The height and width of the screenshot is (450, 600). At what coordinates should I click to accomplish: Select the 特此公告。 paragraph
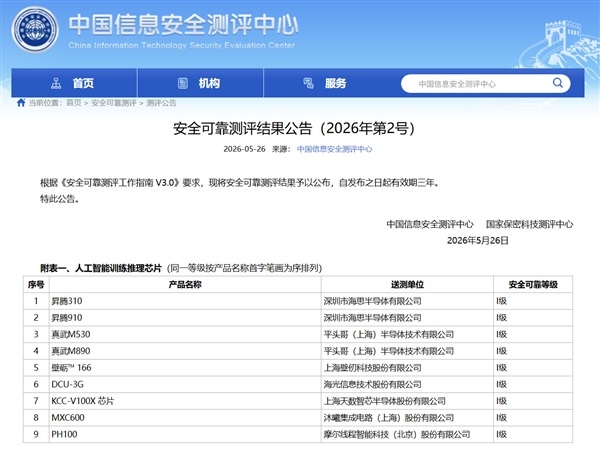[60, 199]
